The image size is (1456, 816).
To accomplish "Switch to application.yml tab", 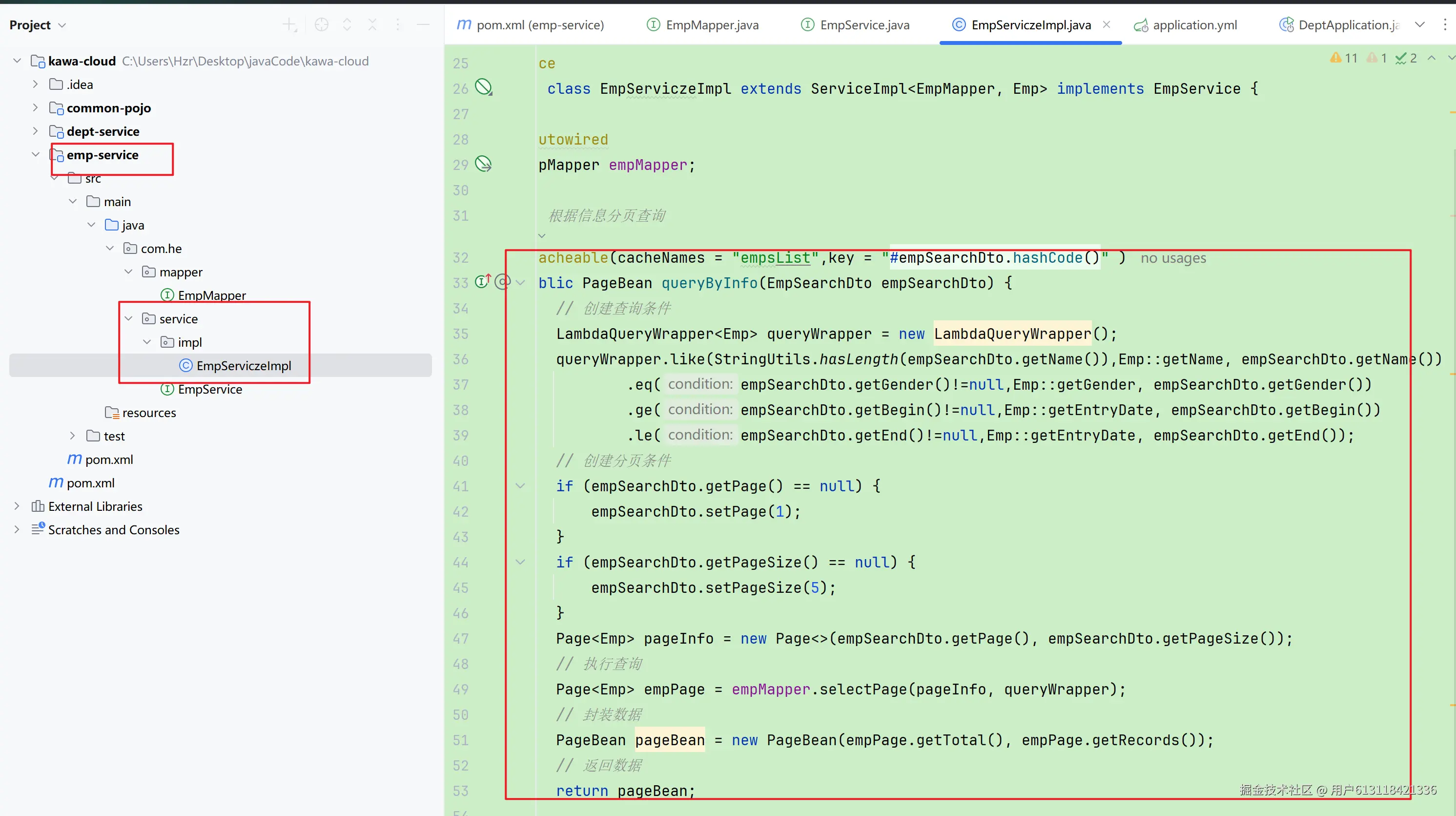I will click(x=1194, y=25).
